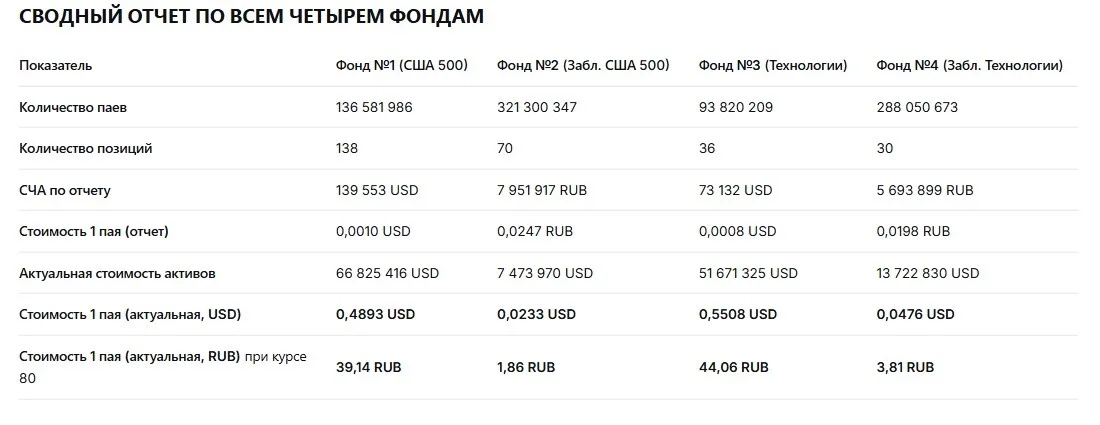Click the report heading СВОДНЫЙ ОТЧЕТ ПО ВСЕМ ЧЕТЫРЕМ ФОНДАМ

pyautogui.click(x=251, y=17)
